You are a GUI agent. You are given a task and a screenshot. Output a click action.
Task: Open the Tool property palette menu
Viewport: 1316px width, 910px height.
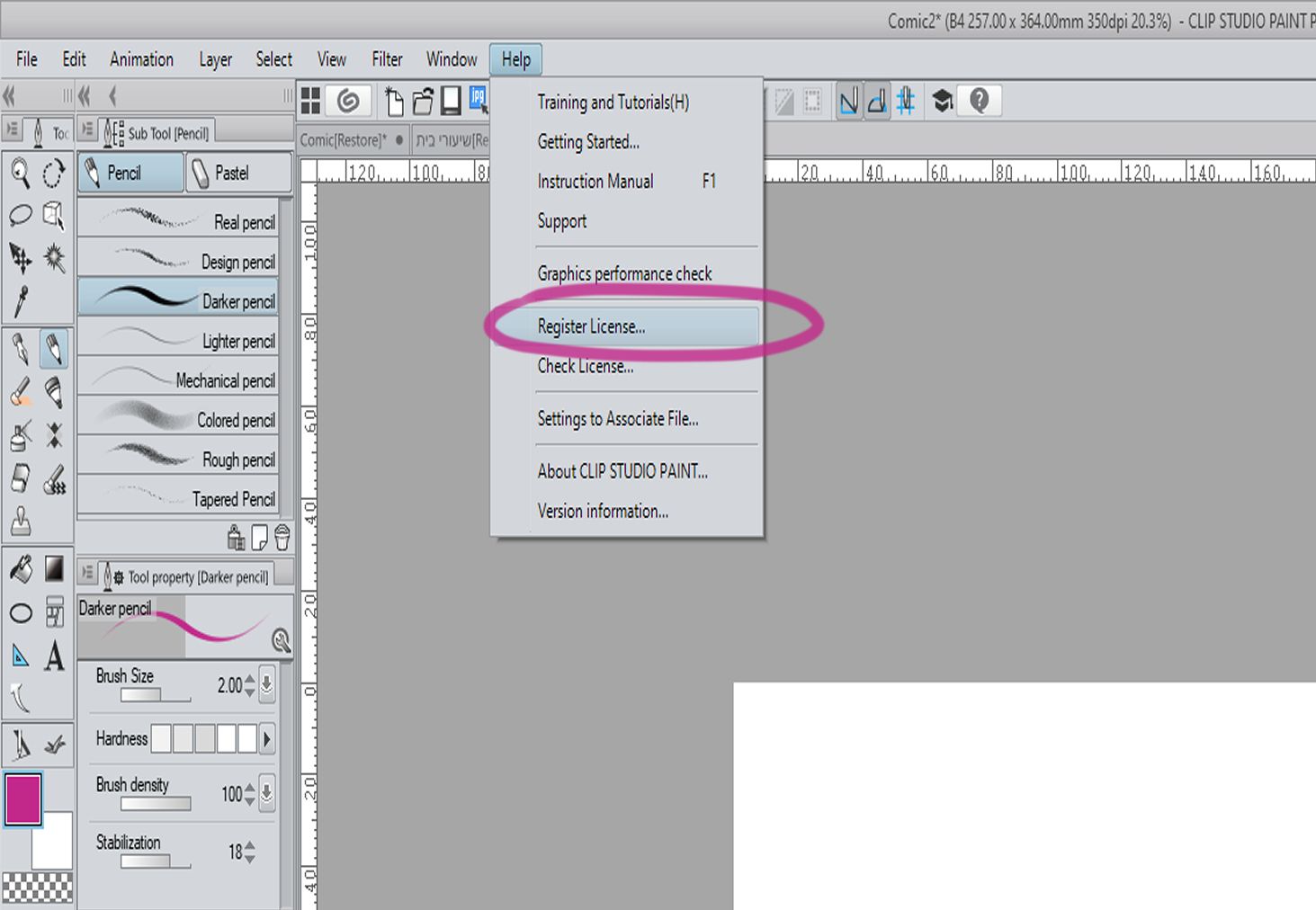tap(88, 573)
